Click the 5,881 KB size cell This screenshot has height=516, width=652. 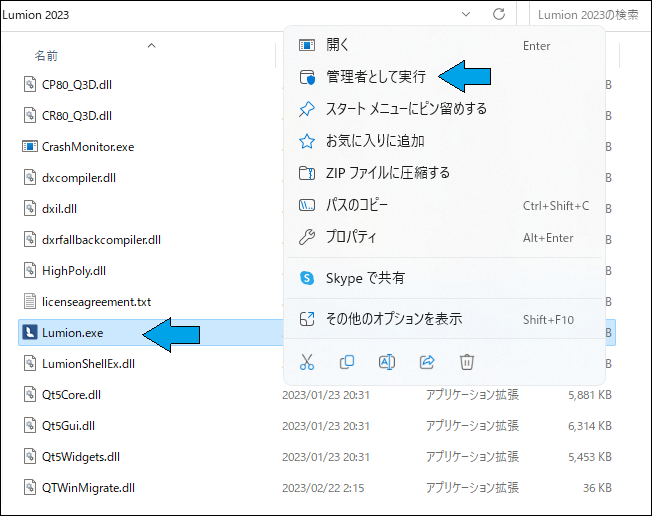tap(590, 395)
